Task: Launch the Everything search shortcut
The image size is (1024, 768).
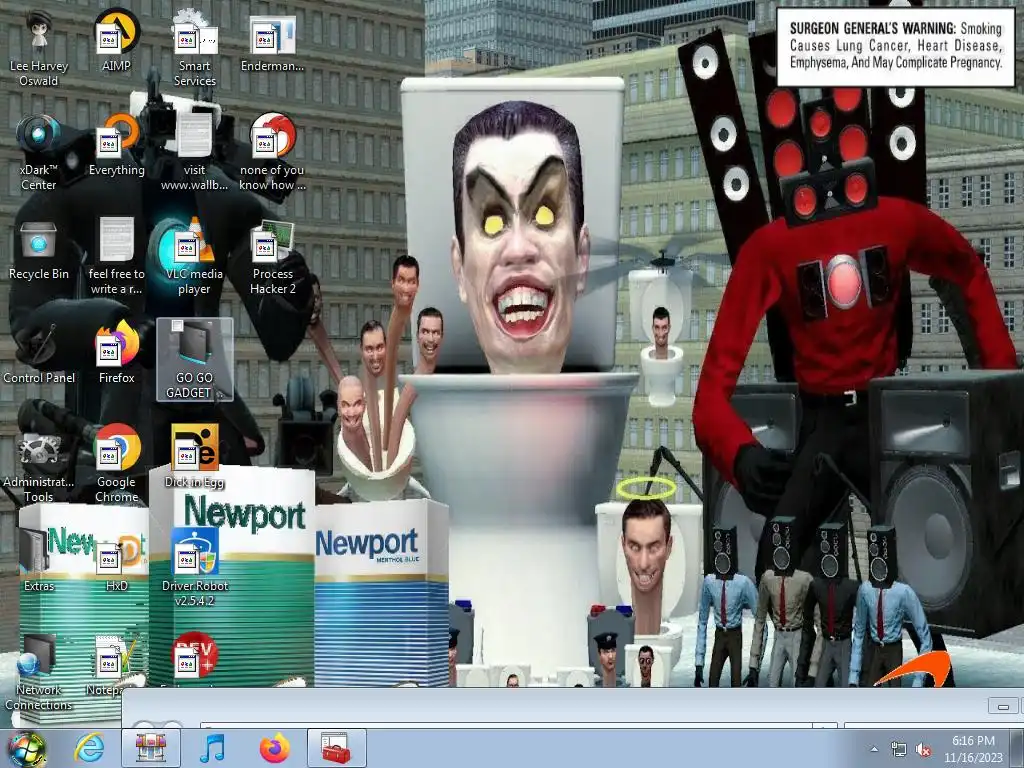Action: pos(117,146)
